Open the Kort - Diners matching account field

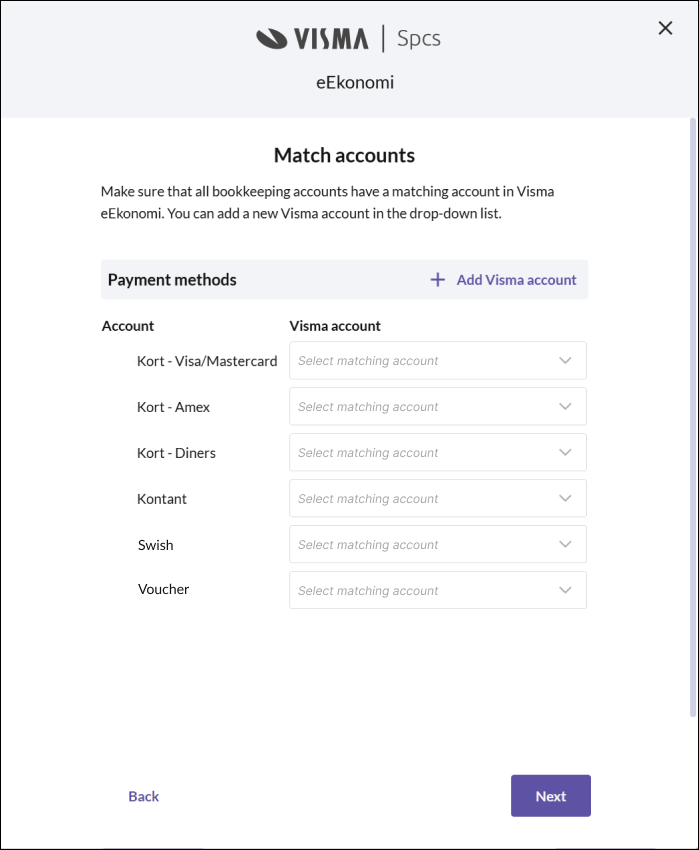[x=438, y=452]
